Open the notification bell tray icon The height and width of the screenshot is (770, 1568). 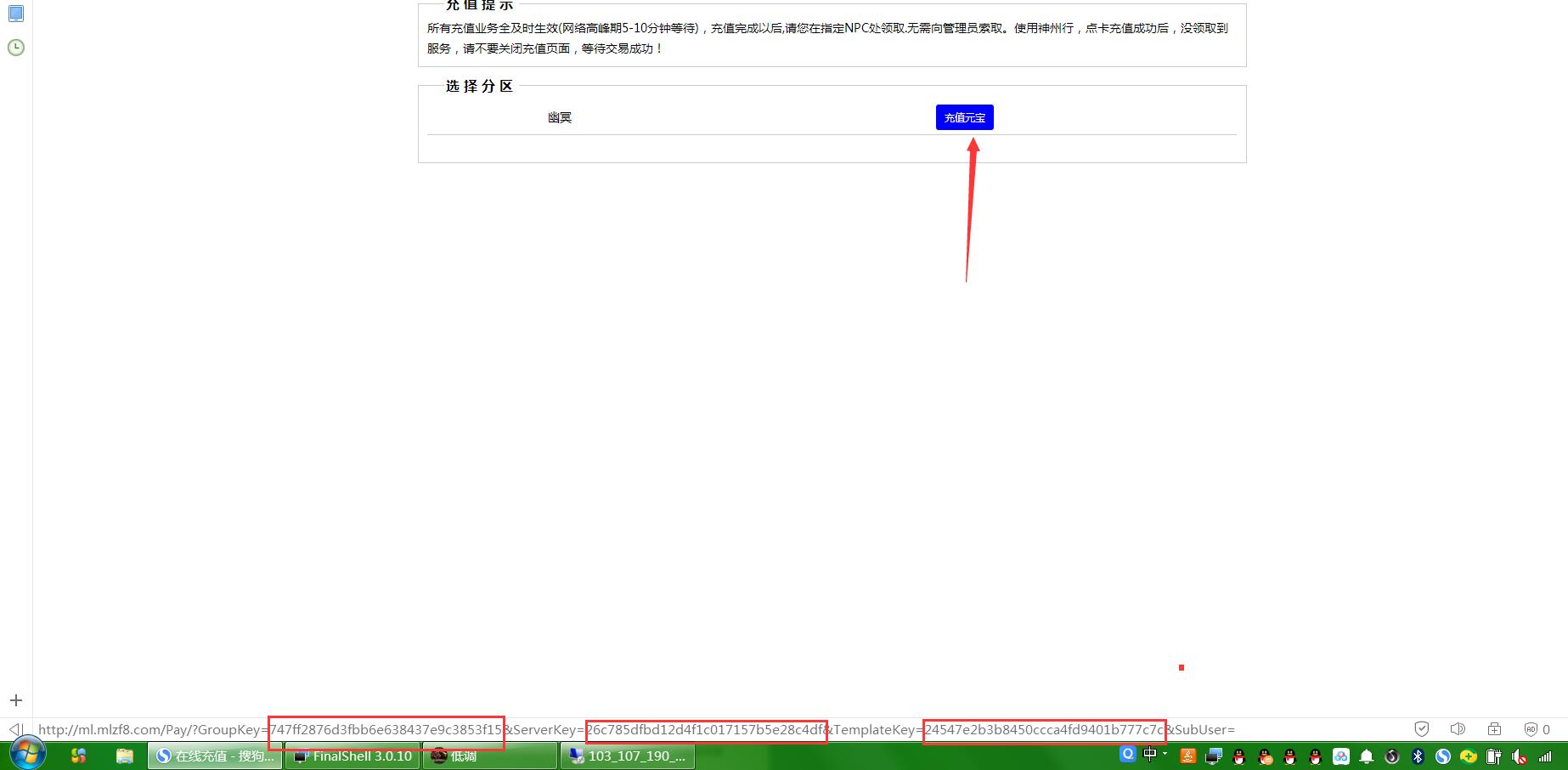(x=1366, y=756)
